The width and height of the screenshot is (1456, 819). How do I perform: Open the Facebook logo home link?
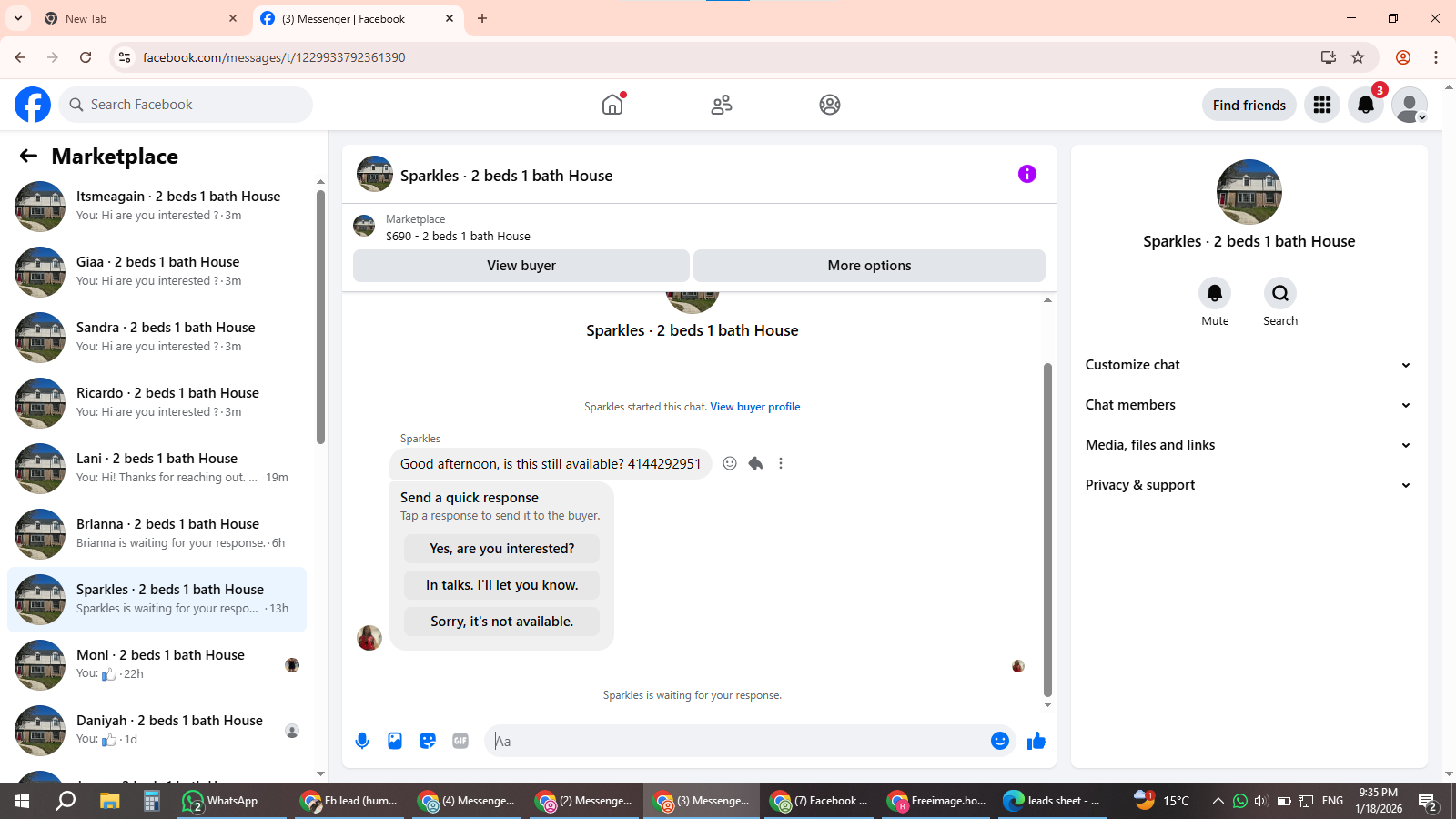[x=33, y=105]
